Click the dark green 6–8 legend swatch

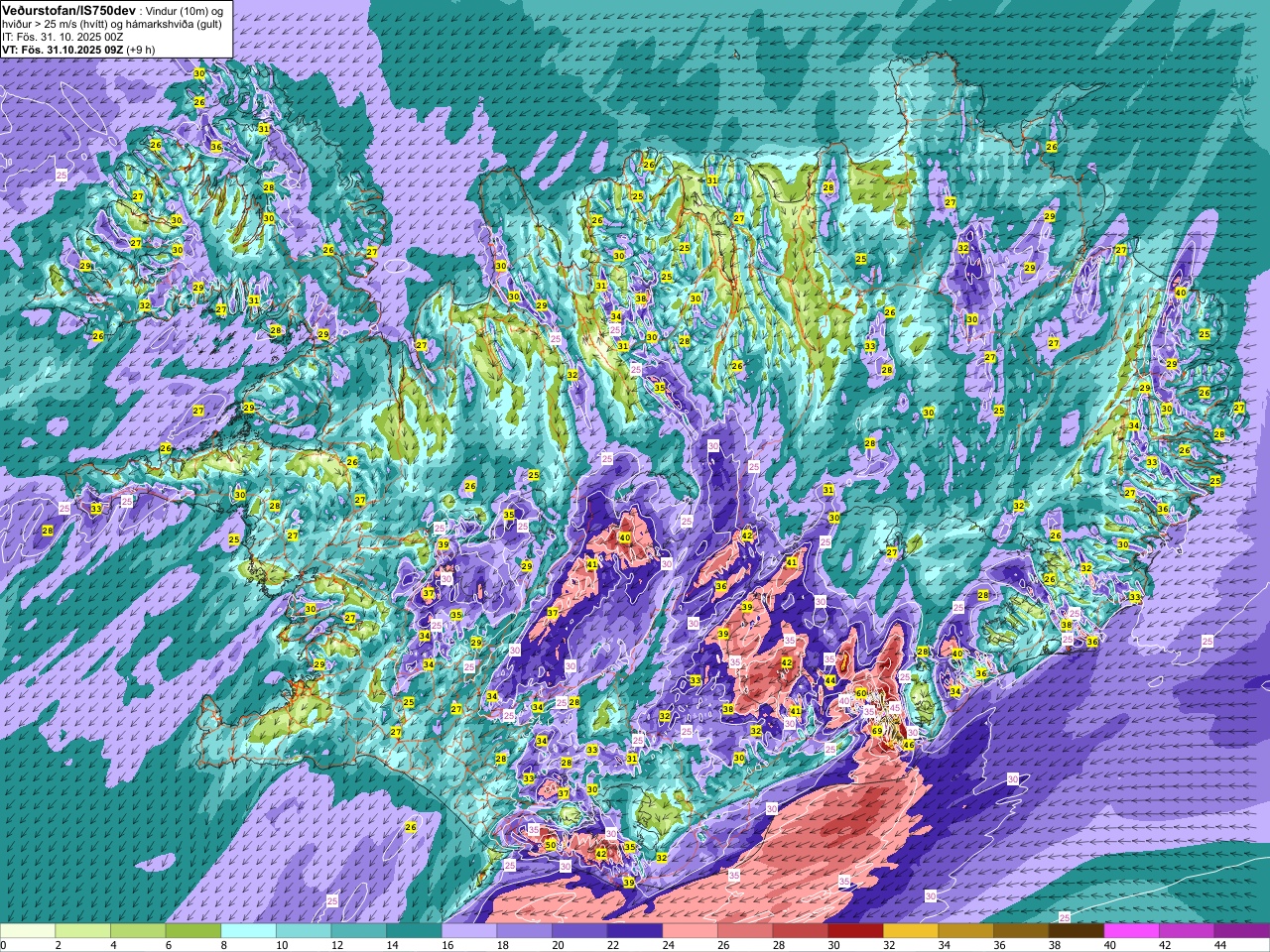[193, 931]
